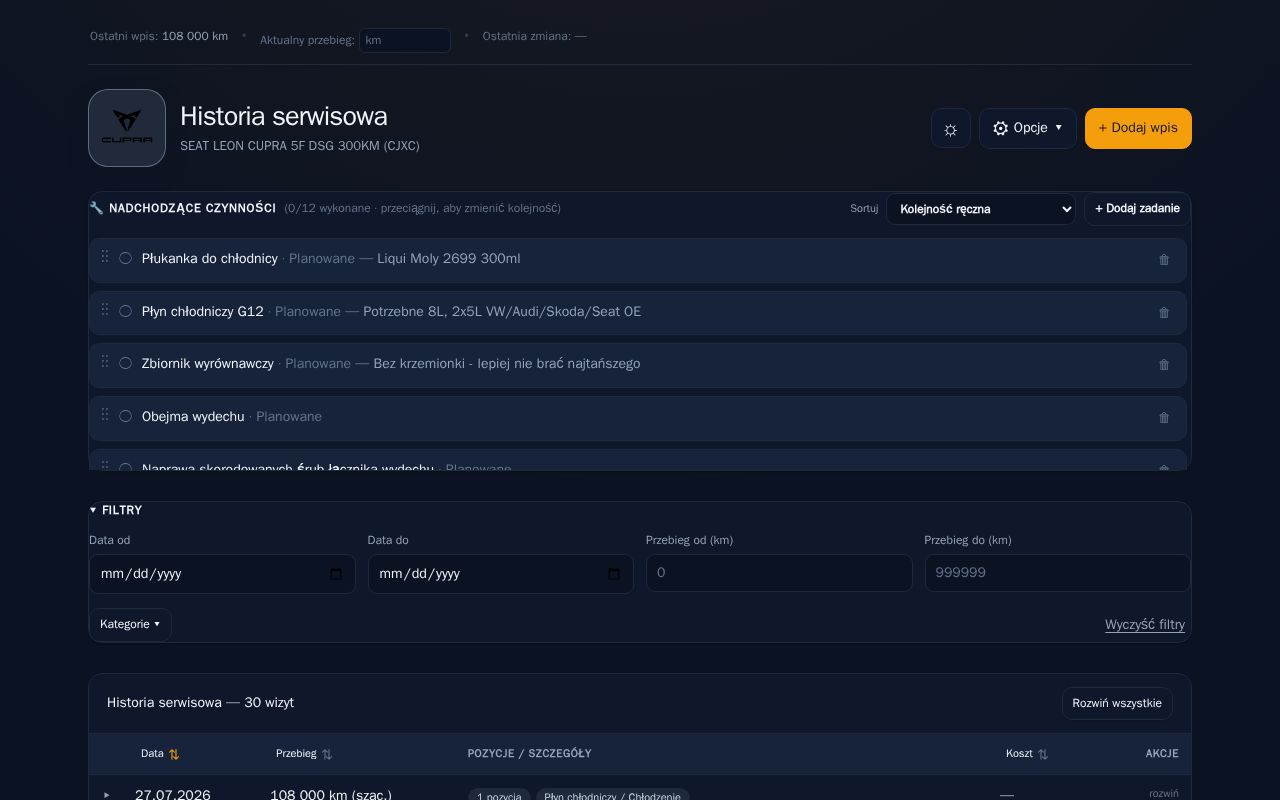Delete the Obejma wydechu task

point(1164,418)
